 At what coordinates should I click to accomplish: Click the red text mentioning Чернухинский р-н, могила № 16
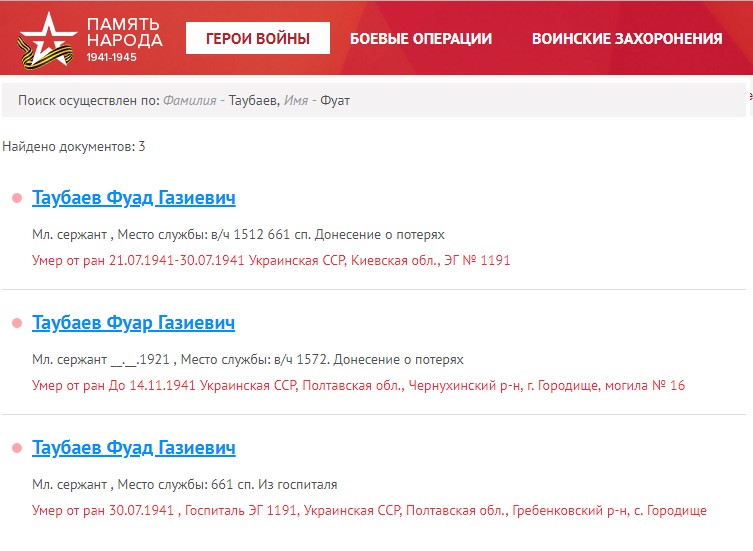[358, 385]
